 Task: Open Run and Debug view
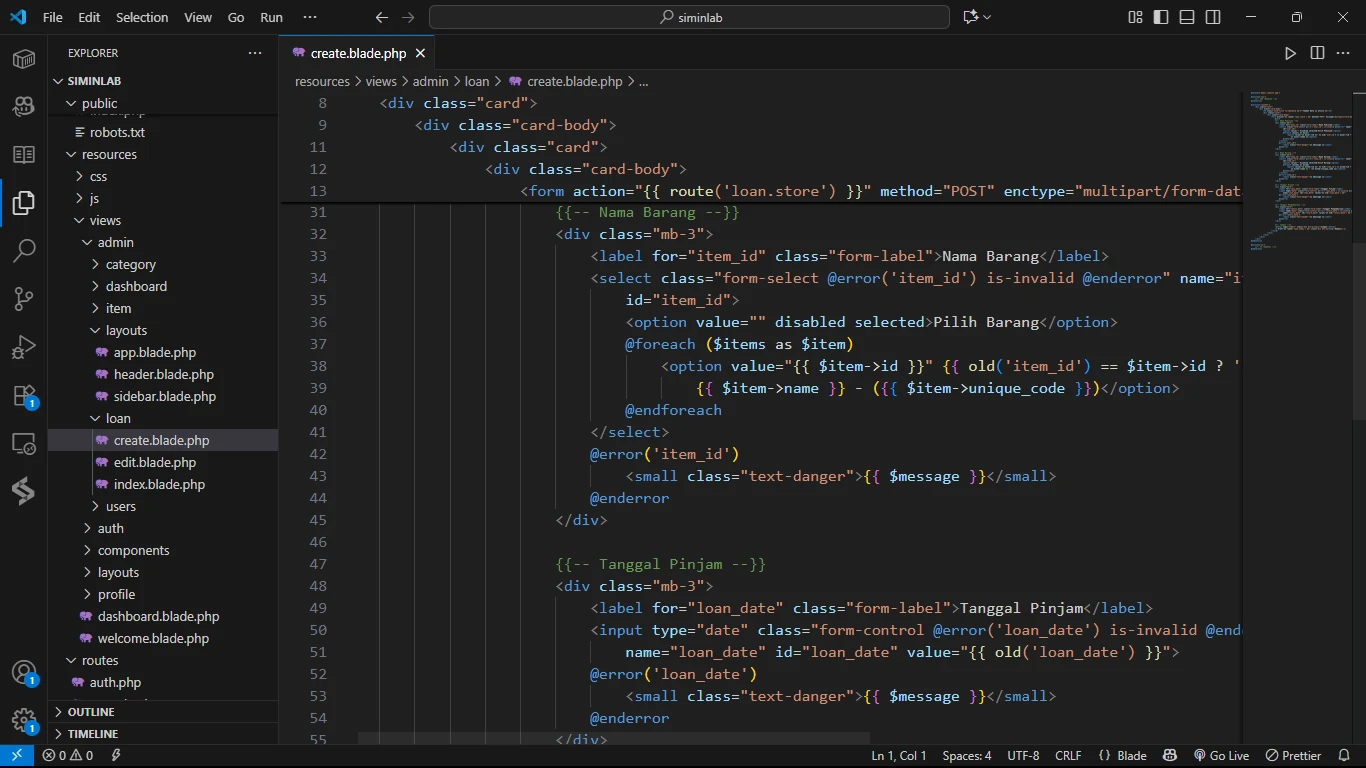tap(24, 347)
